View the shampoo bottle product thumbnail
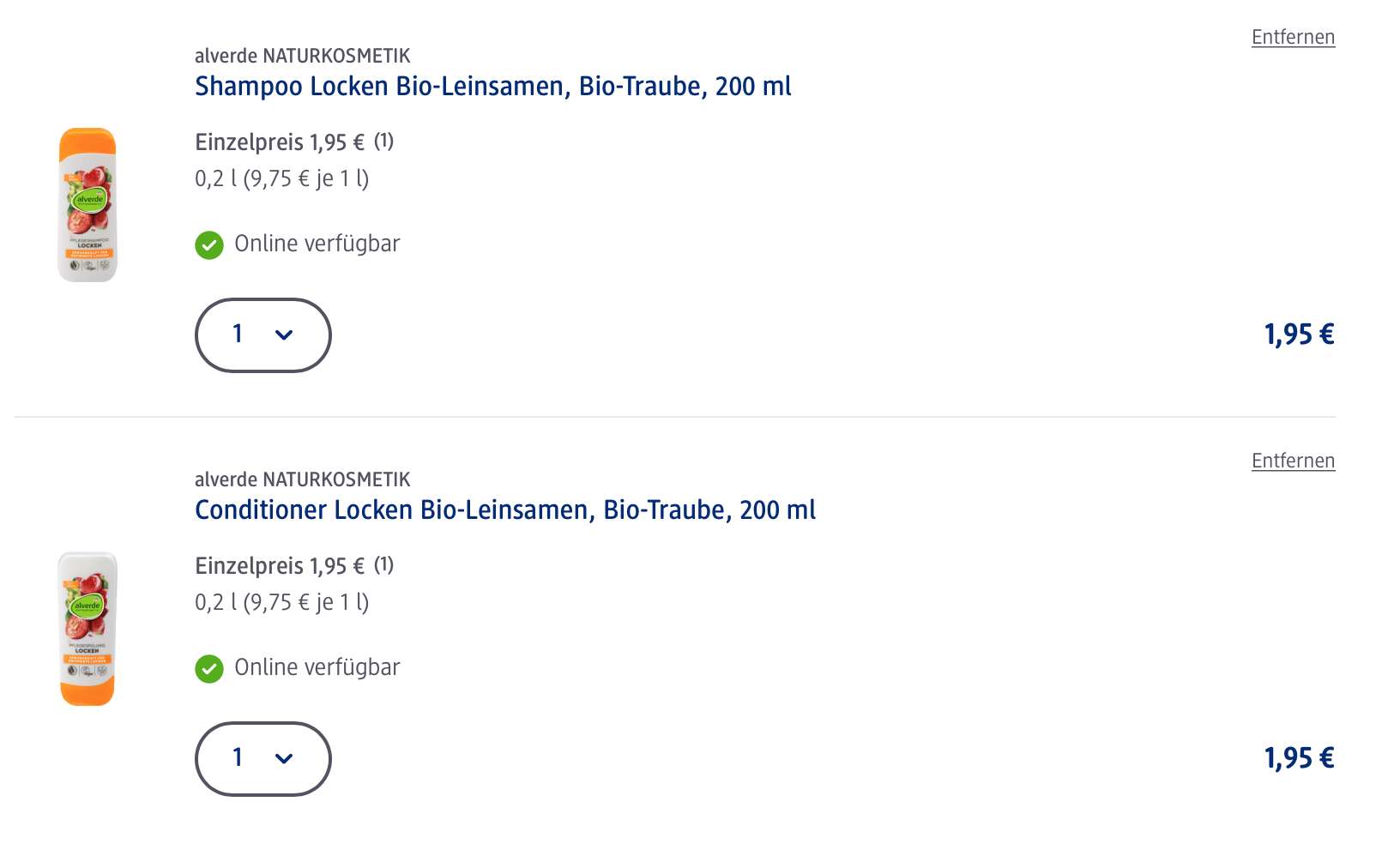The width and height of the screenshot is (1400, 856). 87,205
